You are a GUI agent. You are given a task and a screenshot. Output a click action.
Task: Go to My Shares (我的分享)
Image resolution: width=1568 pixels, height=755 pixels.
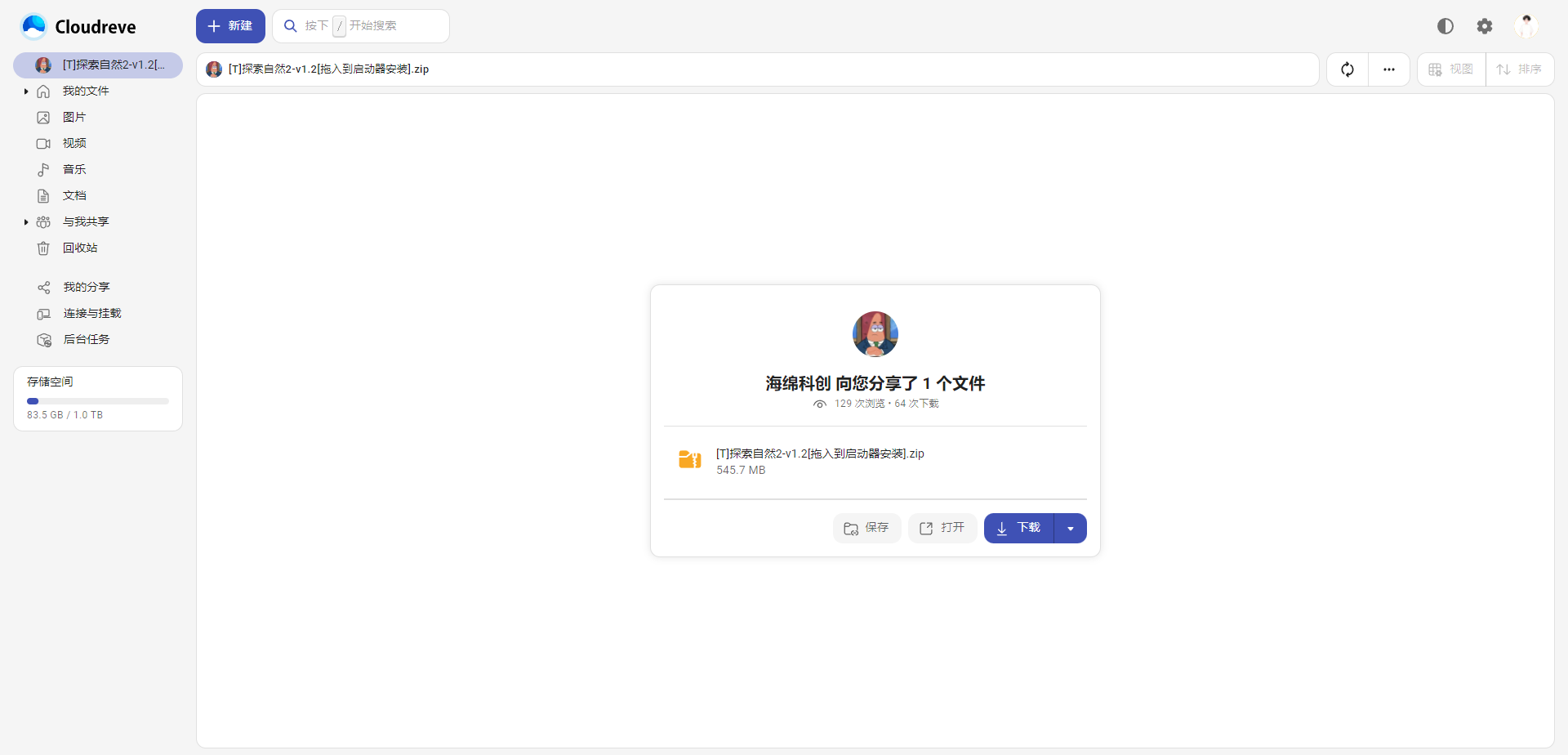(86, 288)
